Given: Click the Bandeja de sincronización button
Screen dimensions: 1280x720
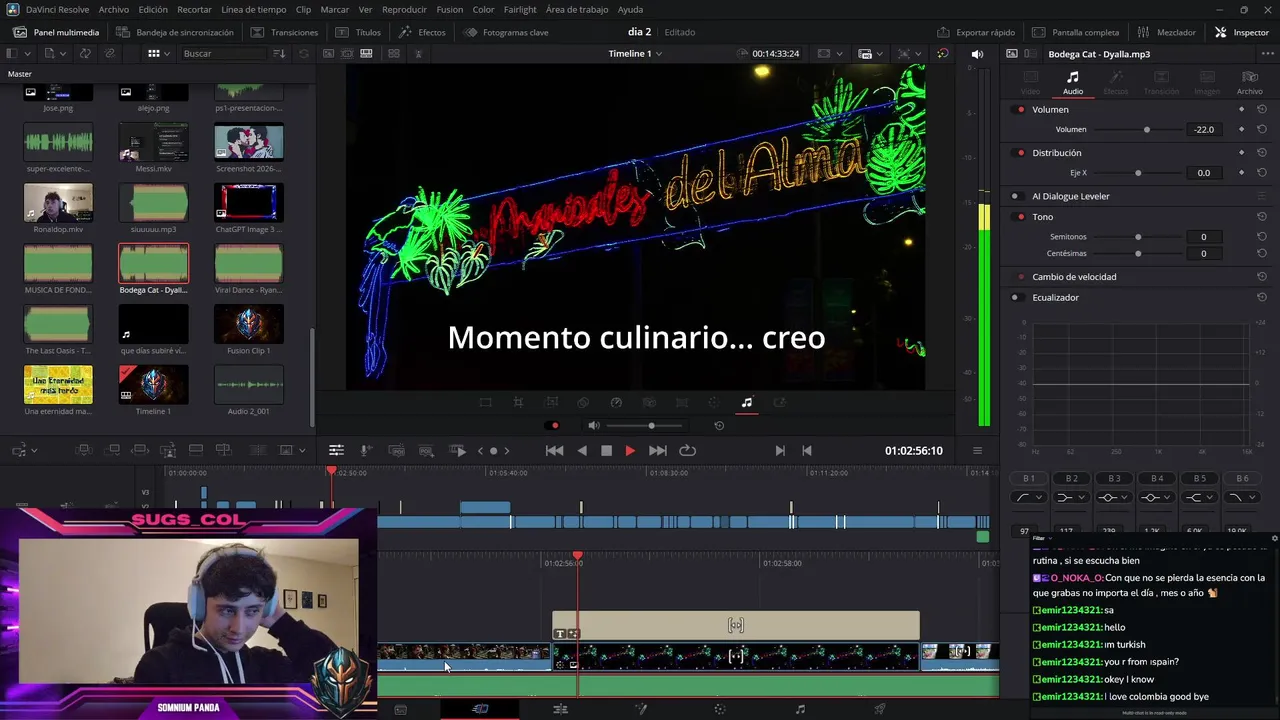Looking at the screenshot, I should 175,32.
